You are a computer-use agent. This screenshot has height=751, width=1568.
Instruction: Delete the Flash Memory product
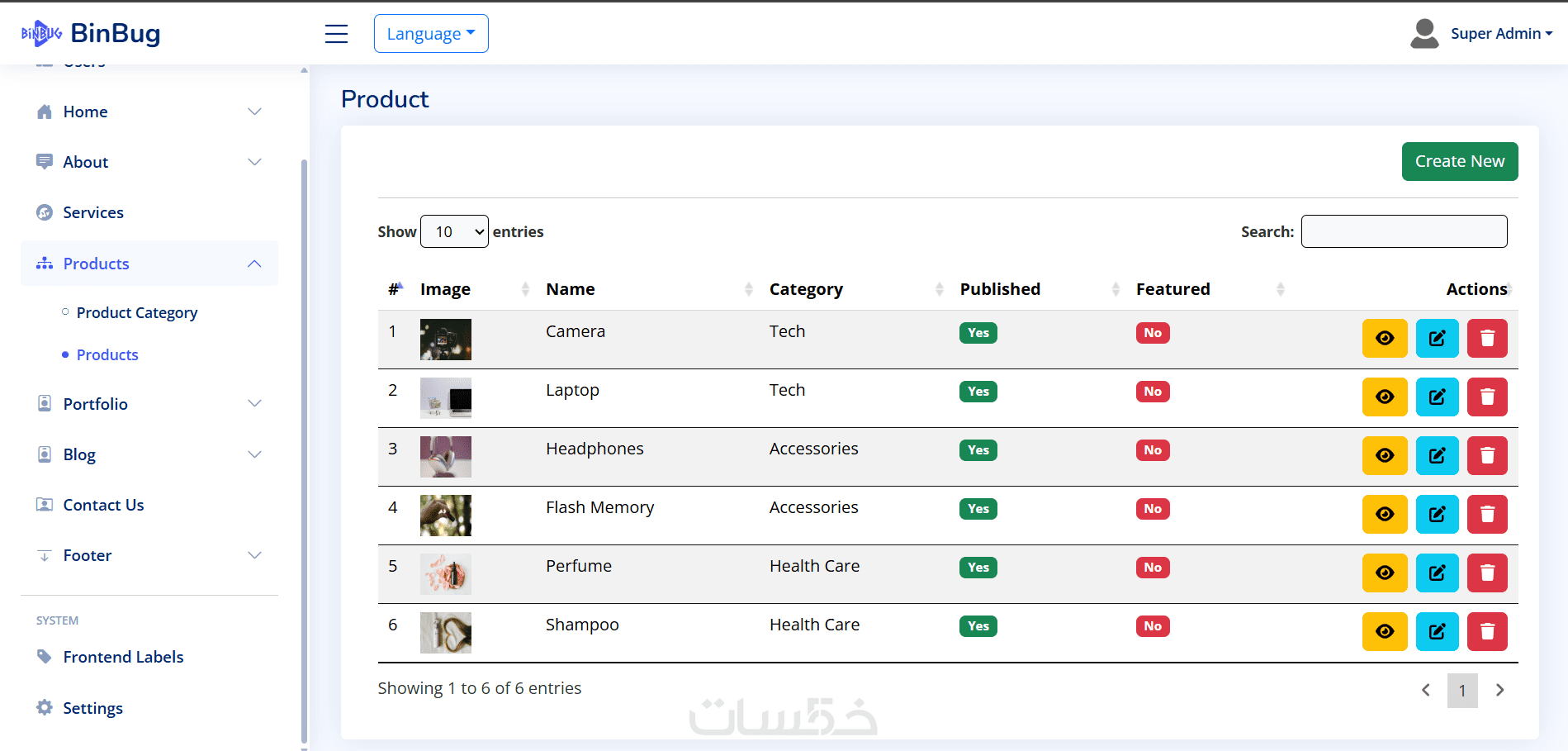point(1487,514)
